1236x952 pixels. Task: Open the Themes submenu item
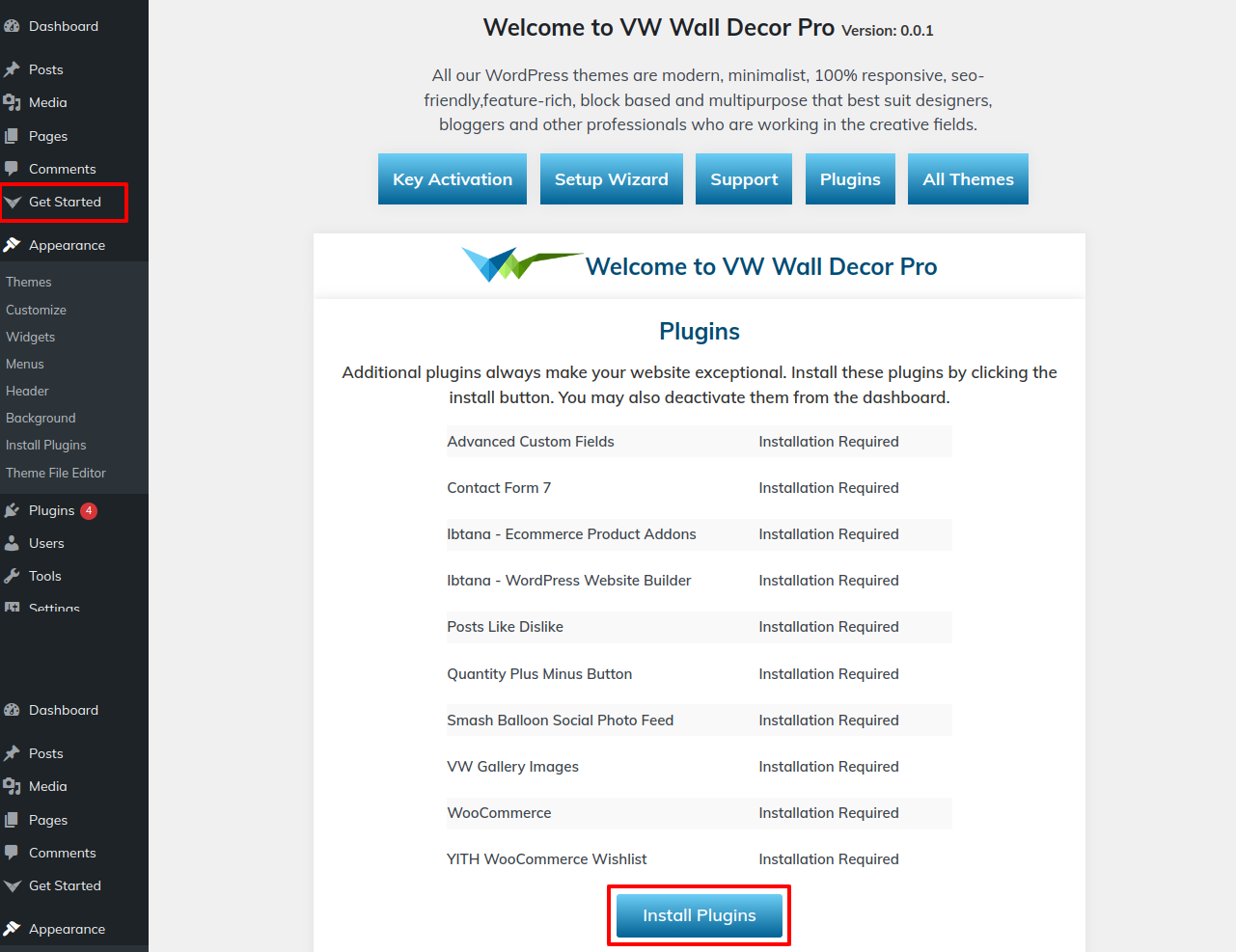click(x=29, y=282)
